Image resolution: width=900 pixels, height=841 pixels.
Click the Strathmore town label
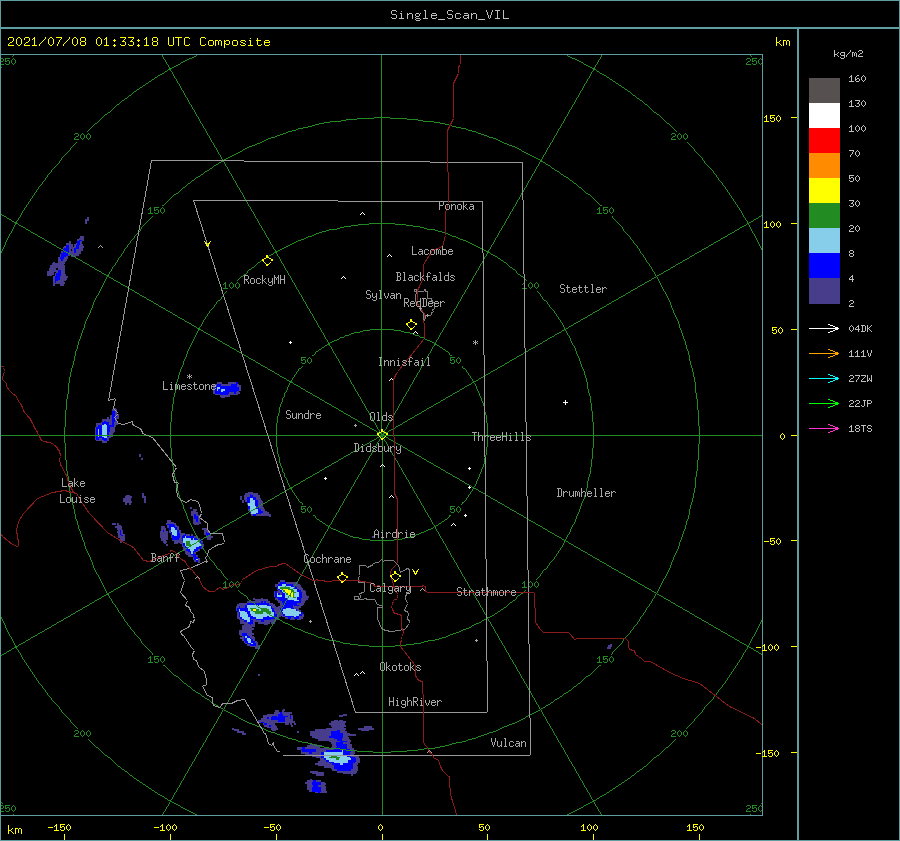[486, 592]
